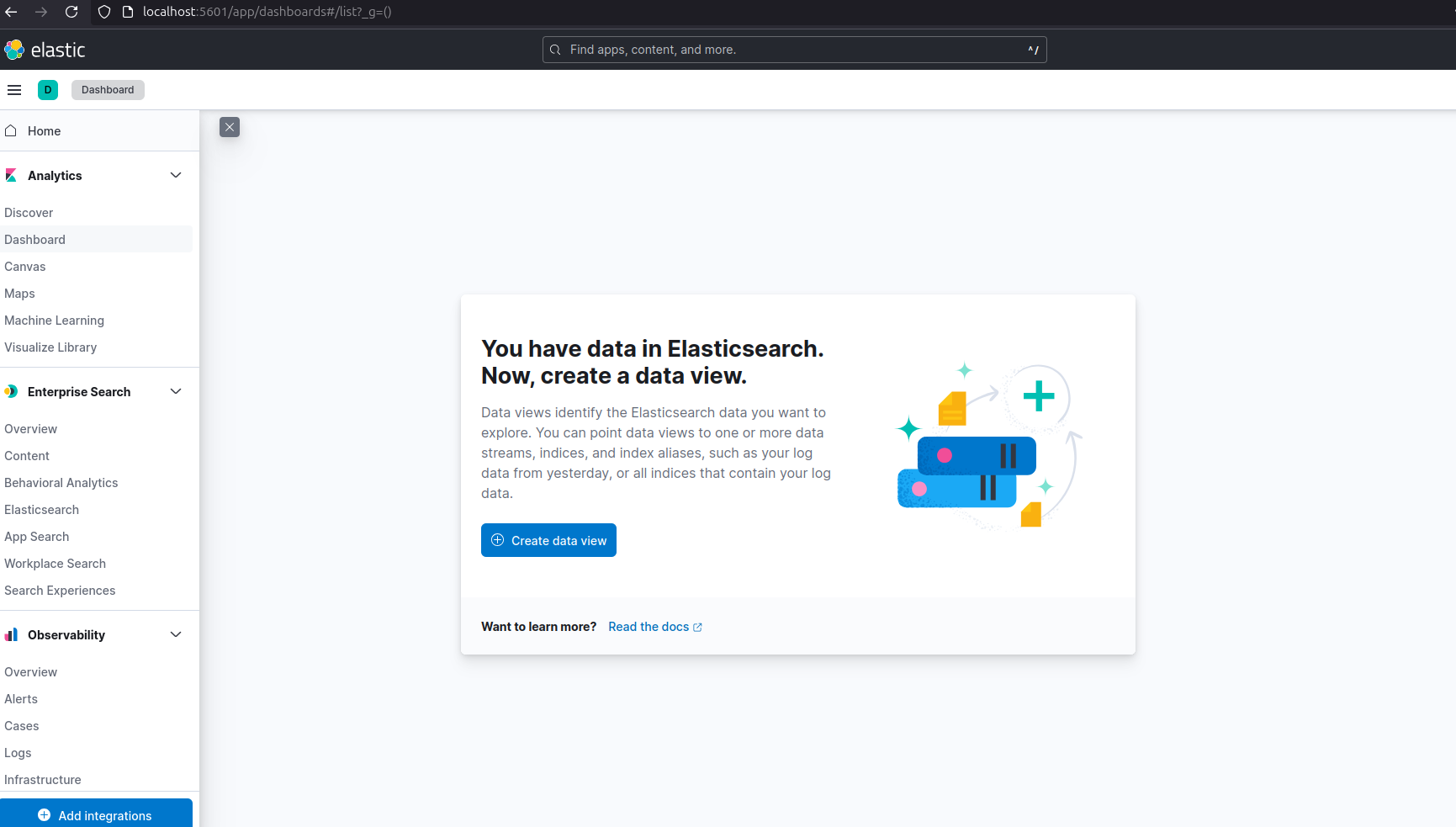Click the Elastic logo in header

45,50
